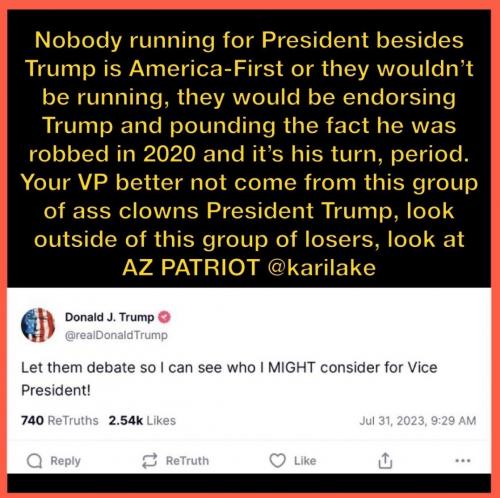The image size is (500, 498).
Task: Click the Like button label
Action: (305, 461)
